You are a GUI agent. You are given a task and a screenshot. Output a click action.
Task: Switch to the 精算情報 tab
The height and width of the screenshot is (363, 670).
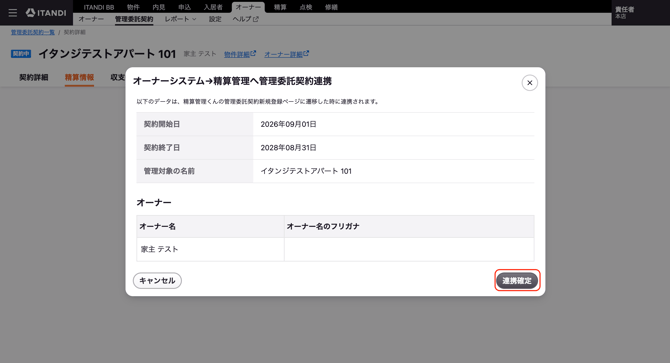click(x=79, y=77)
